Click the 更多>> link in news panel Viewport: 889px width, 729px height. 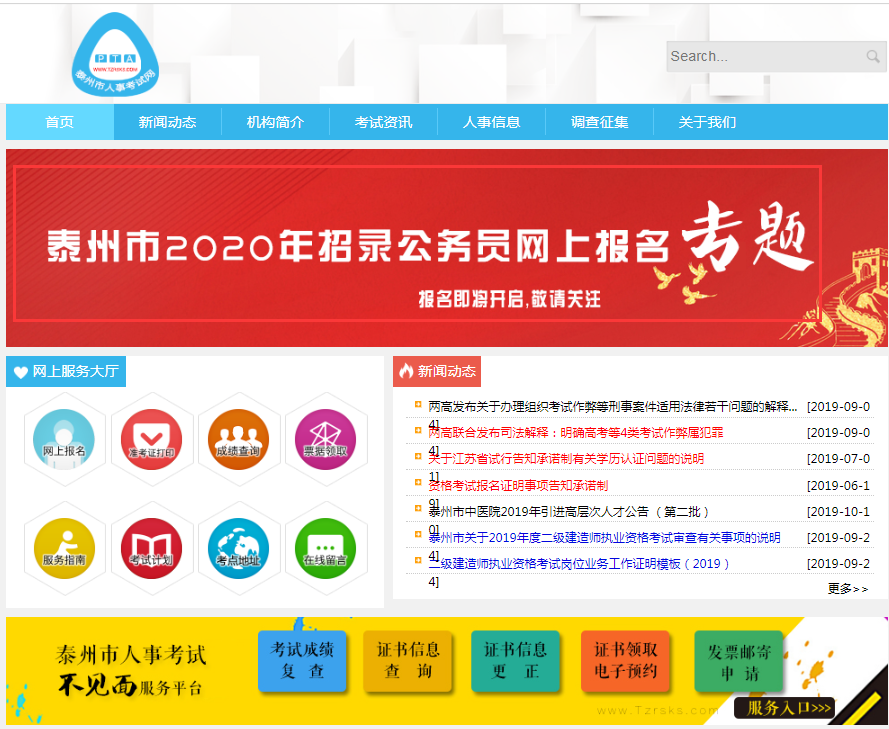(x=848, y=588)
